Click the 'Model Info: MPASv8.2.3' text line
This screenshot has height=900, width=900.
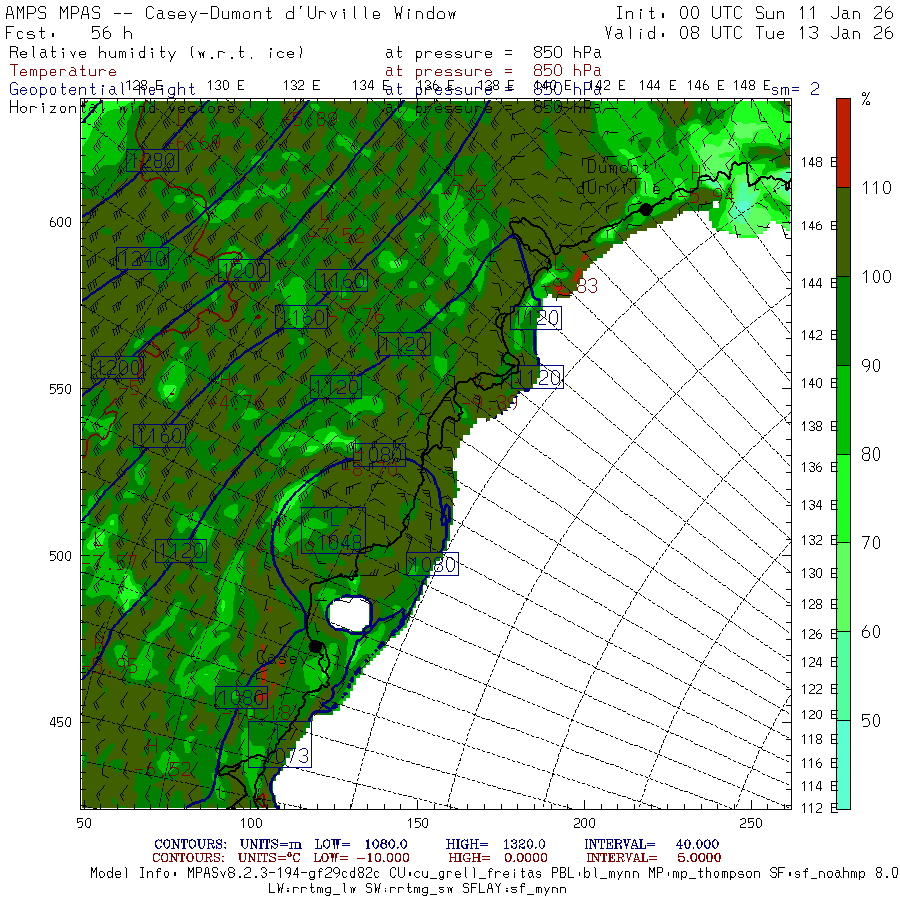[494, 873]
